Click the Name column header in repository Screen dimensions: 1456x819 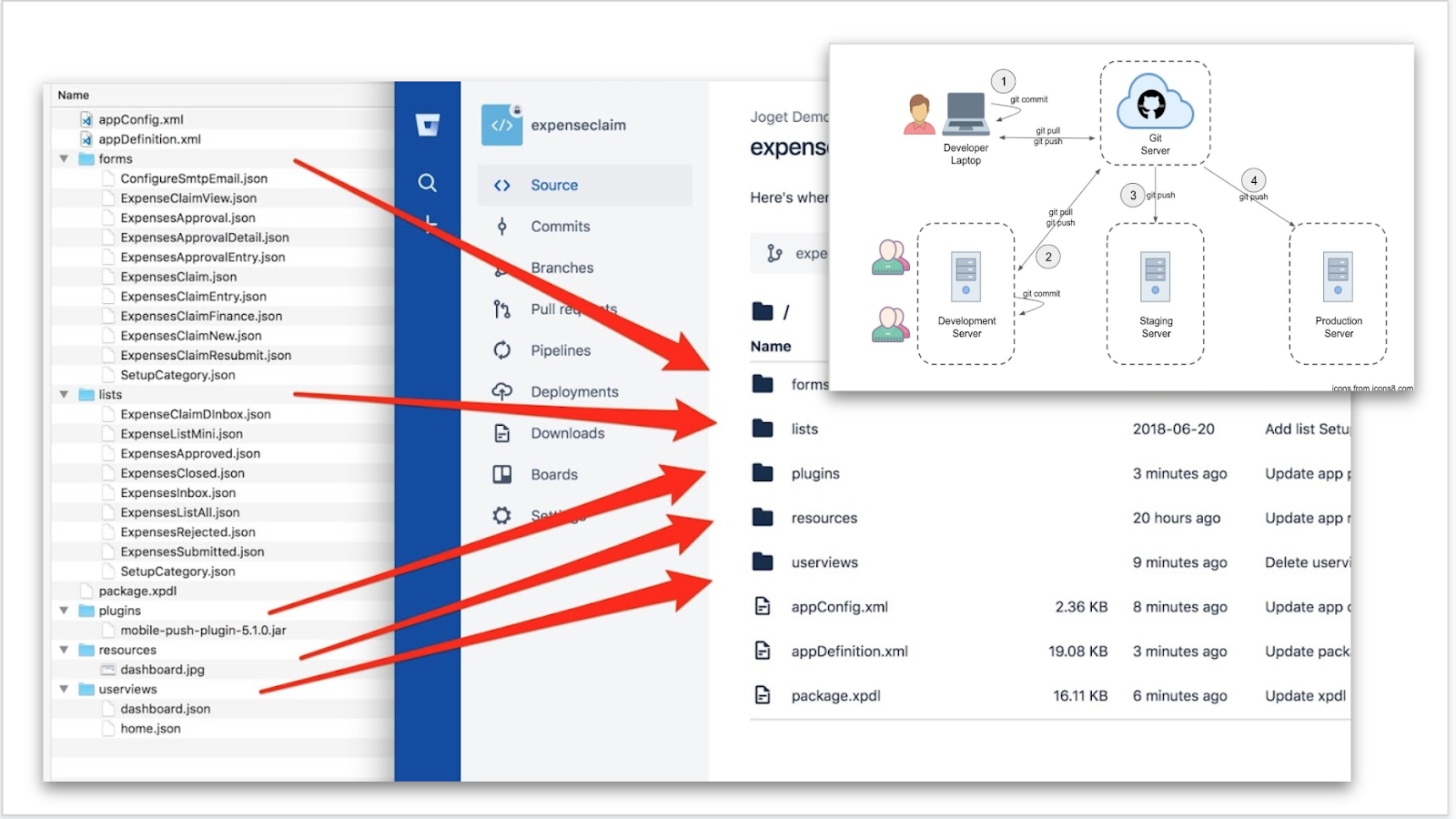[x=771, y=346]
